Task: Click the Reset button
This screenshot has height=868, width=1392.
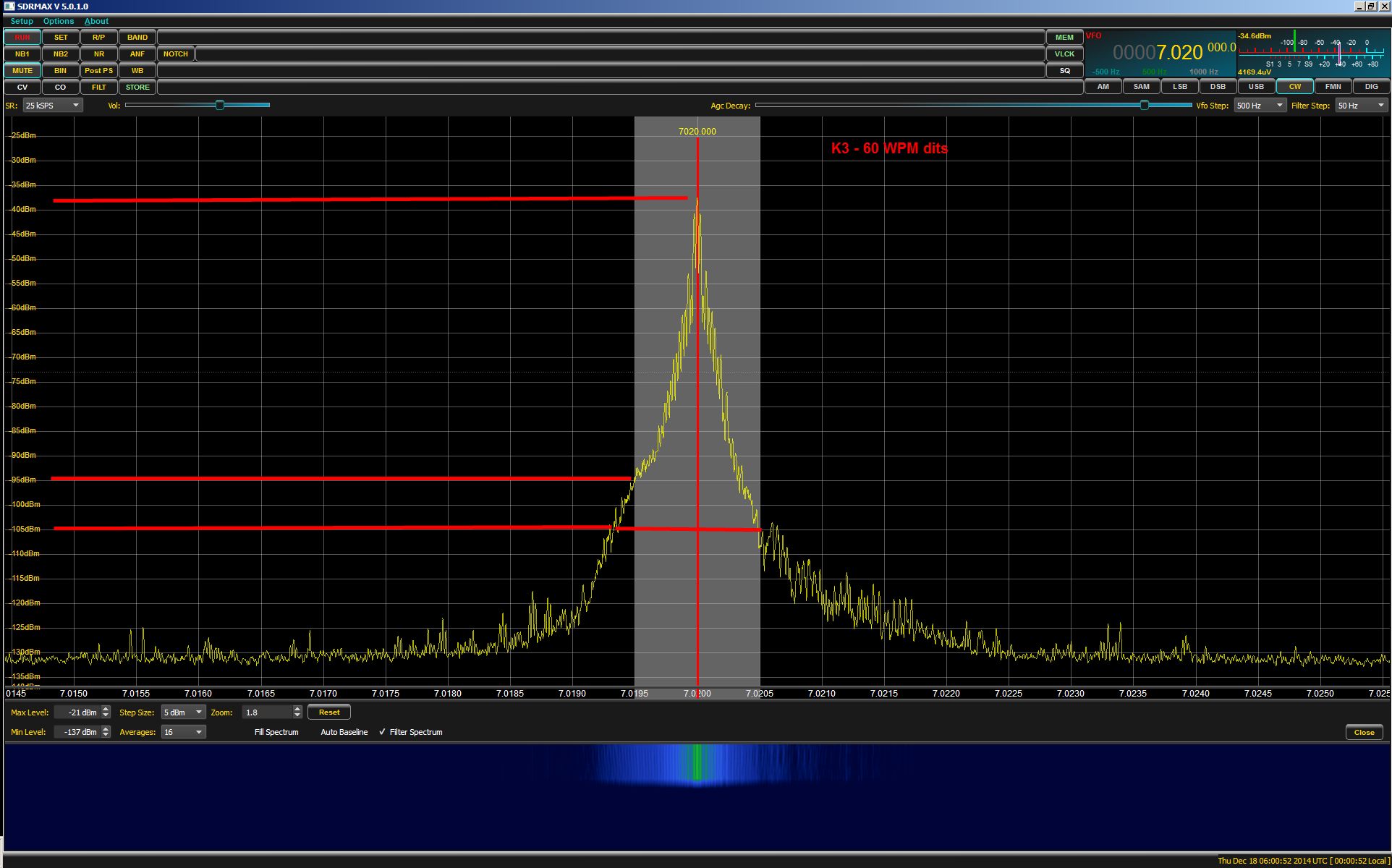Action: pyautogui.click(x=329, y=712)
